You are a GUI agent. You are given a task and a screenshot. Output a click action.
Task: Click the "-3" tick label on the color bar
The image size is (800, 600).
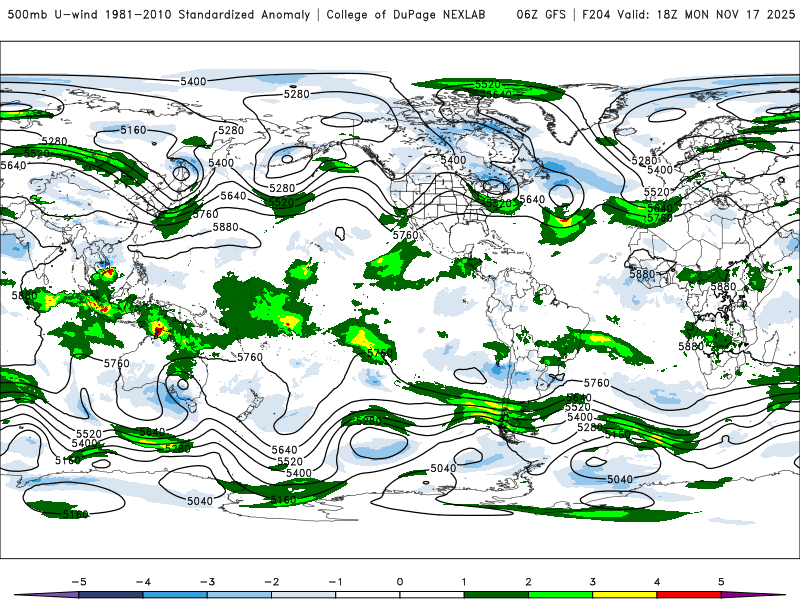click(207, 582)
